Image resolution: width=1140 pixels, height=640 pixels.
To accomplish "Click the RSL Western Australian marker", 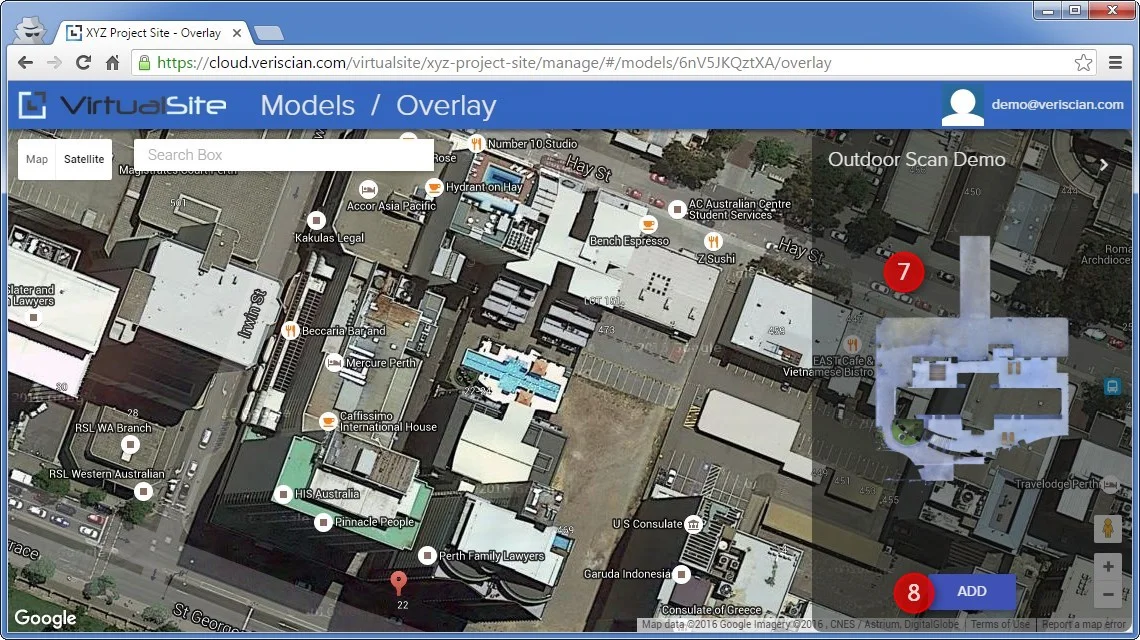I will 144,492.
